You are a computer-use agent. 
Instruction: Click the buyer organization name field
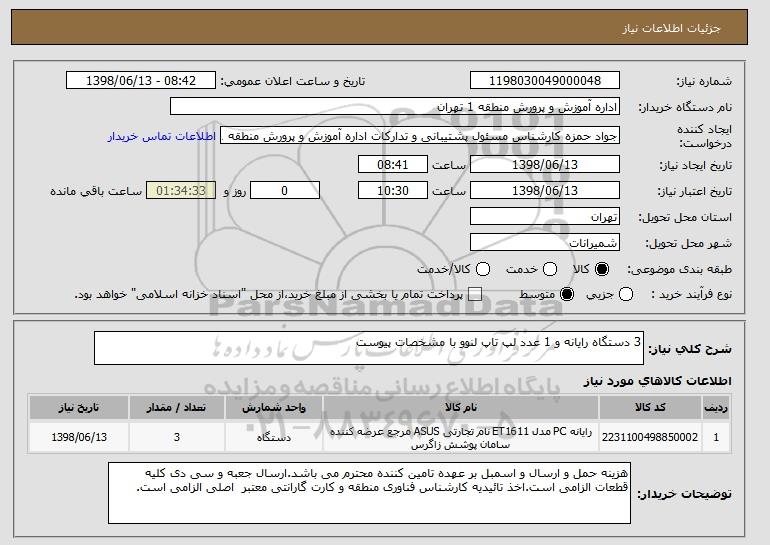point(395,107)
